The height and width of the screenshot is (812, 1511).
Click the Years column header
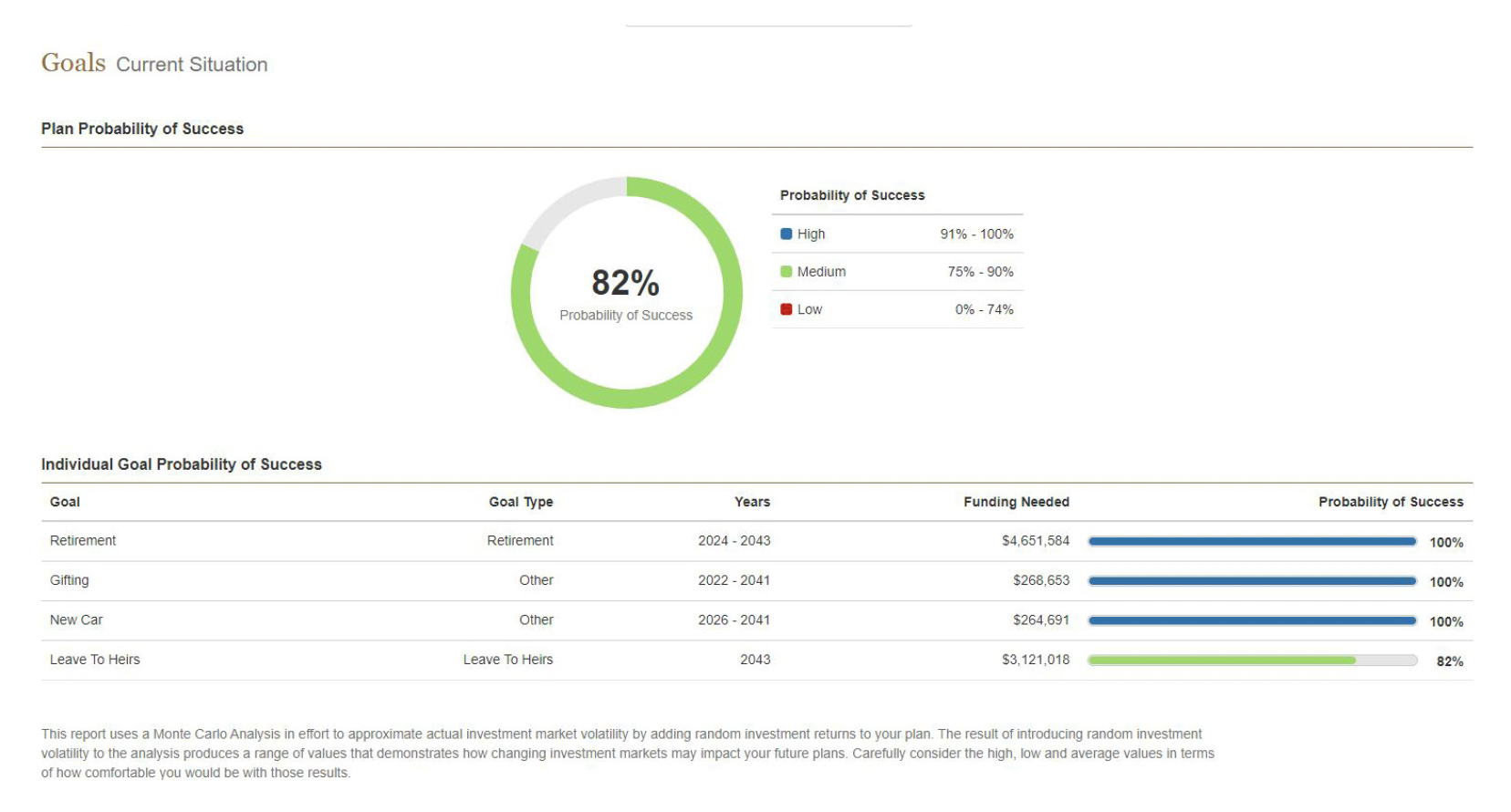[x=752, y=502]
